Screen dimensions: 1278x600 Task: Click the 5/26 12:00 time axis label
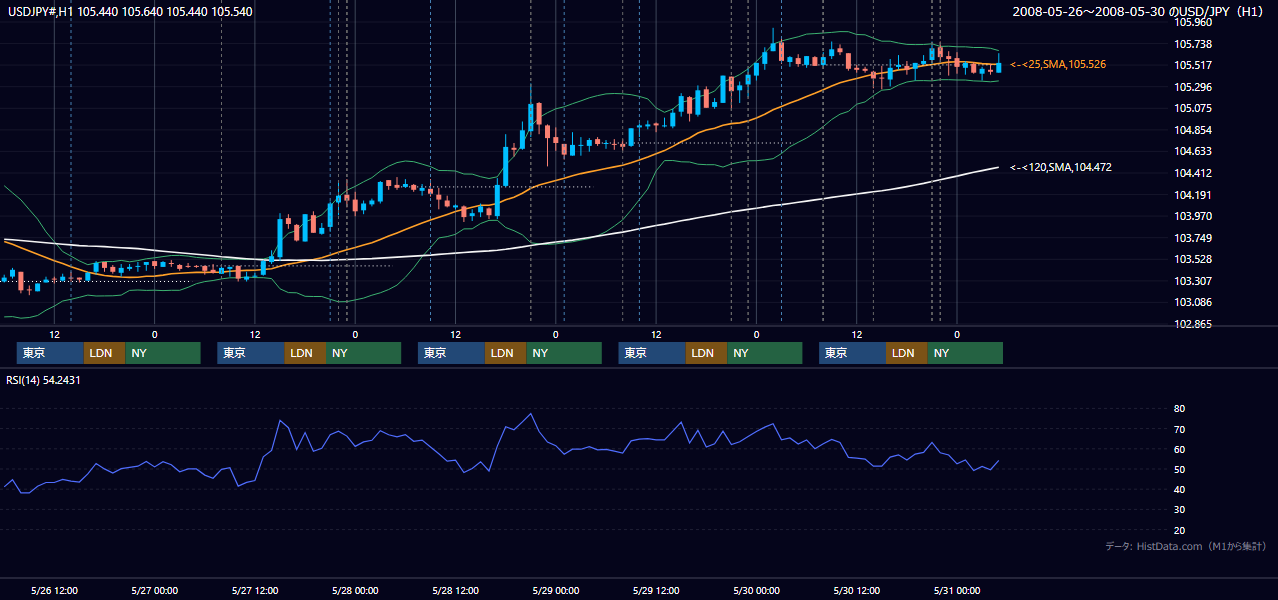click(x=54, y=590)
